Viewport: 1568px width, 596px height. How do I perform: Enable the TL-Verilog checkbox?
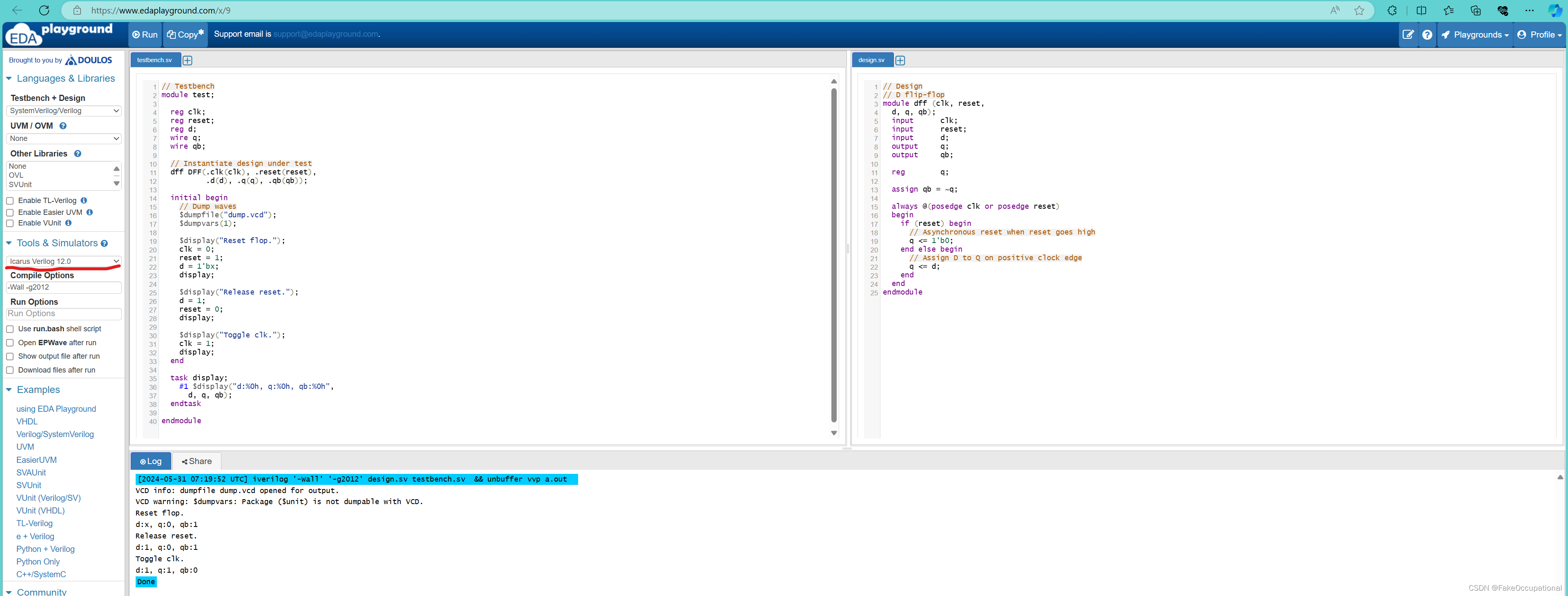(x=10, y=201)
